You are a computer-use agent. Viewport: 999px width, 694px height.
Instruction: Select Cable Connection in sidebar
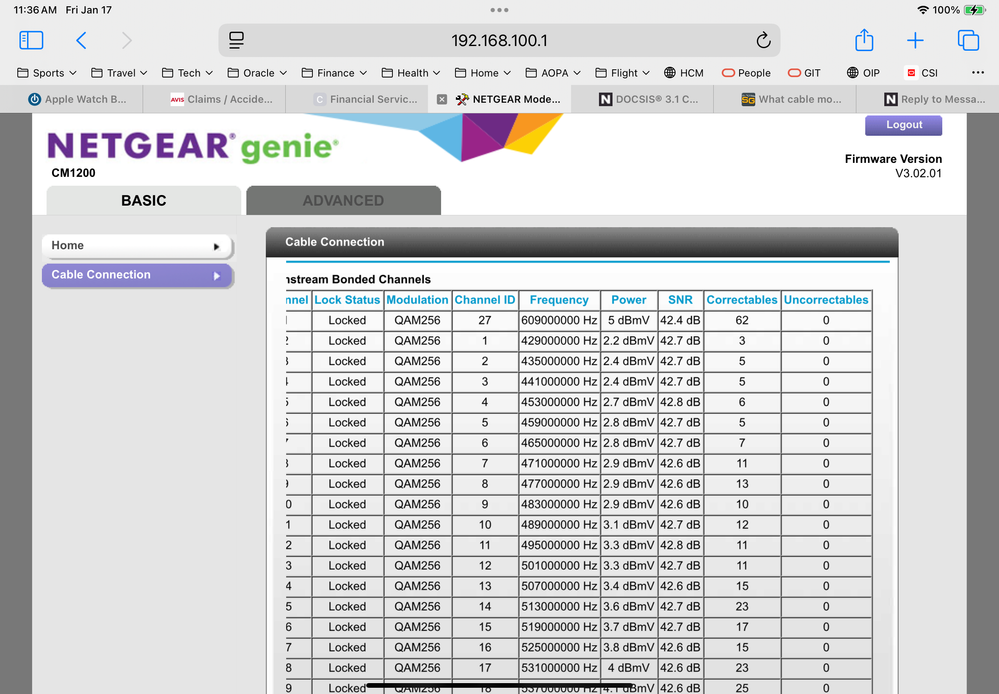[136, 275]
